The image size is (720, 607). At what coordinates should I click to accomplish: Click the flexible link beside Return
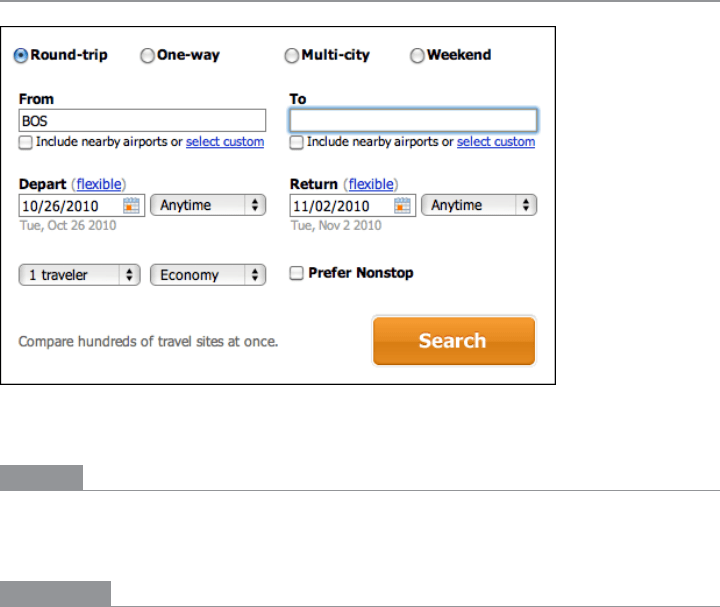coord(370,185)
